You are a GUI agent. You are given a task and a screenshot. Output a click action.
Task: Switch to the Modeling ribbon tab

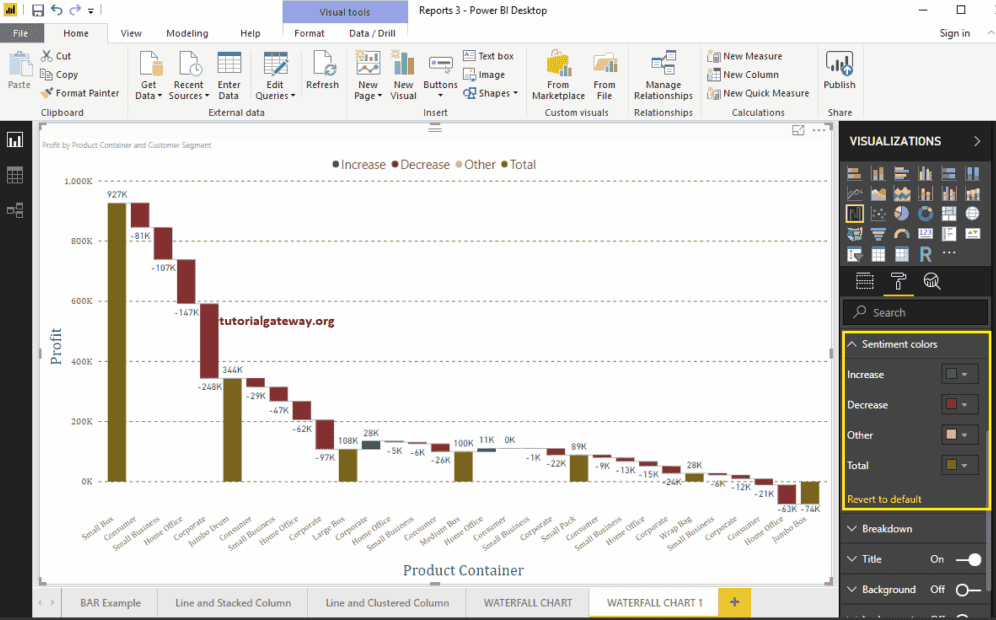pos(187,32)
